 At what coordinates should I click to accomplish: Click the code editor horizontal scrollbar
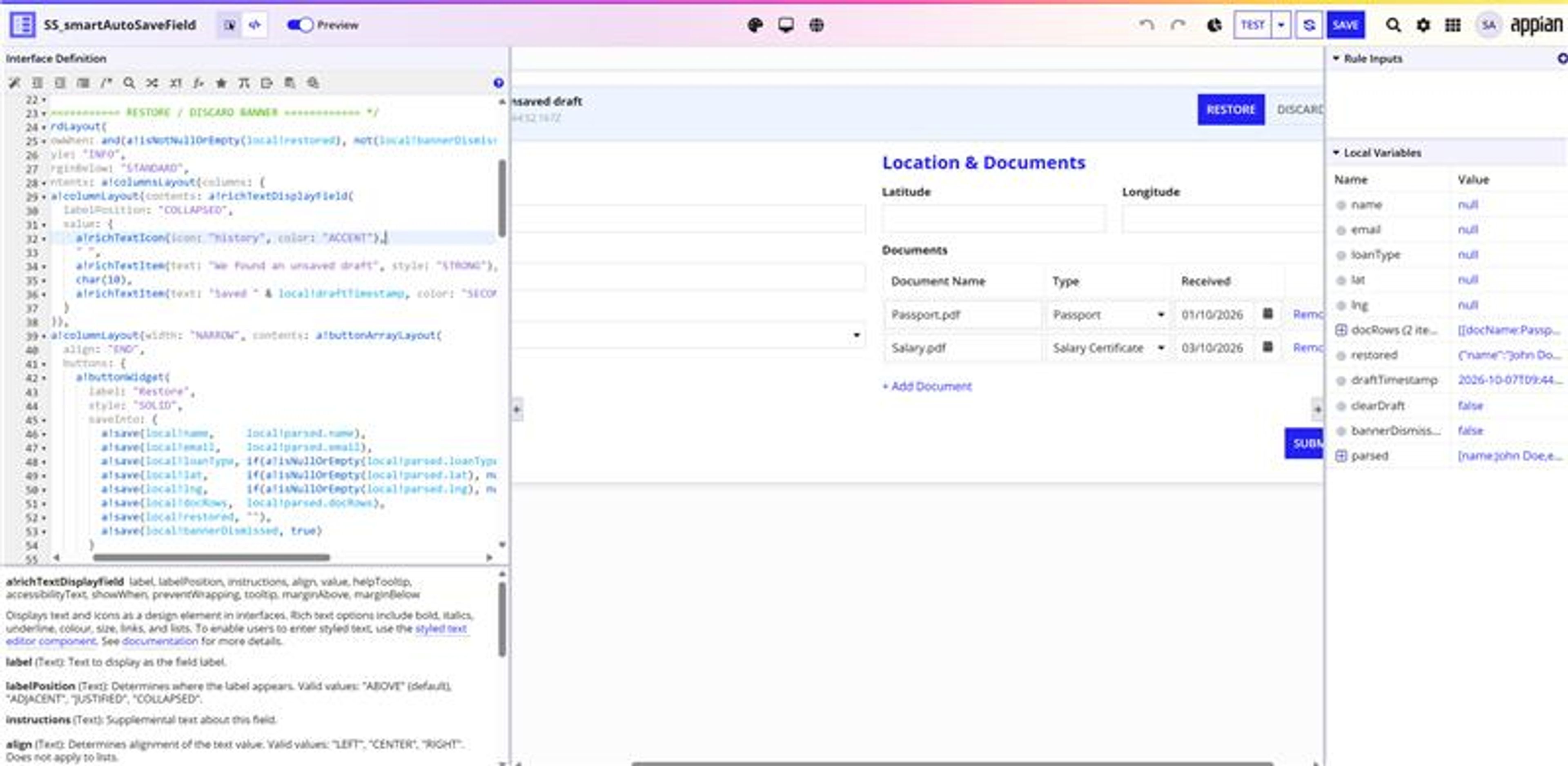coord(211,557)
